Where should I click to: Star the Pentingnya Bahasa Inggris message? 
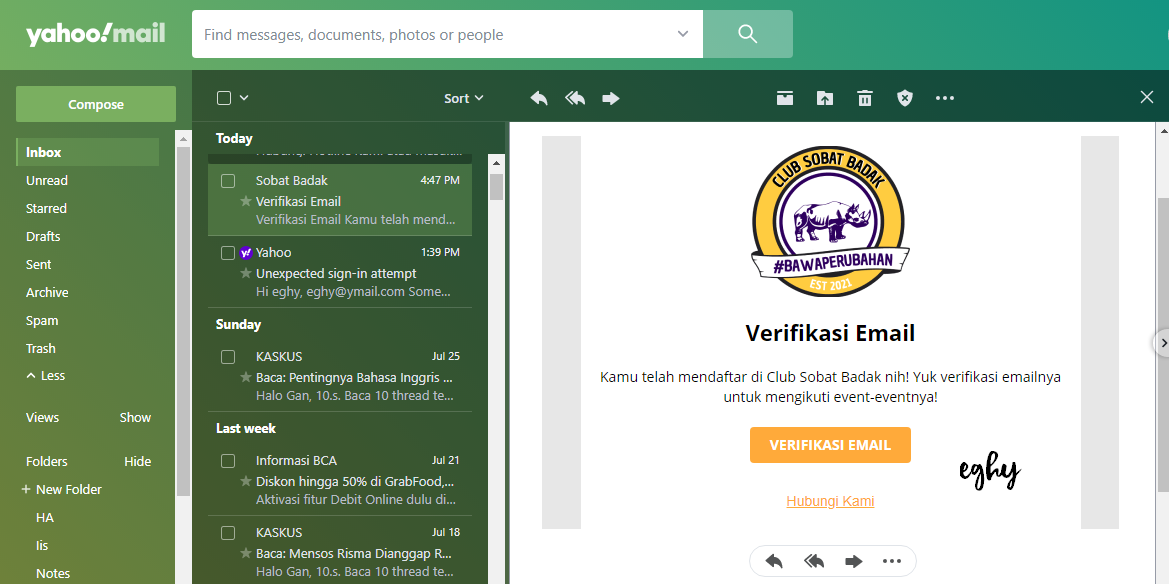point(245,377)
